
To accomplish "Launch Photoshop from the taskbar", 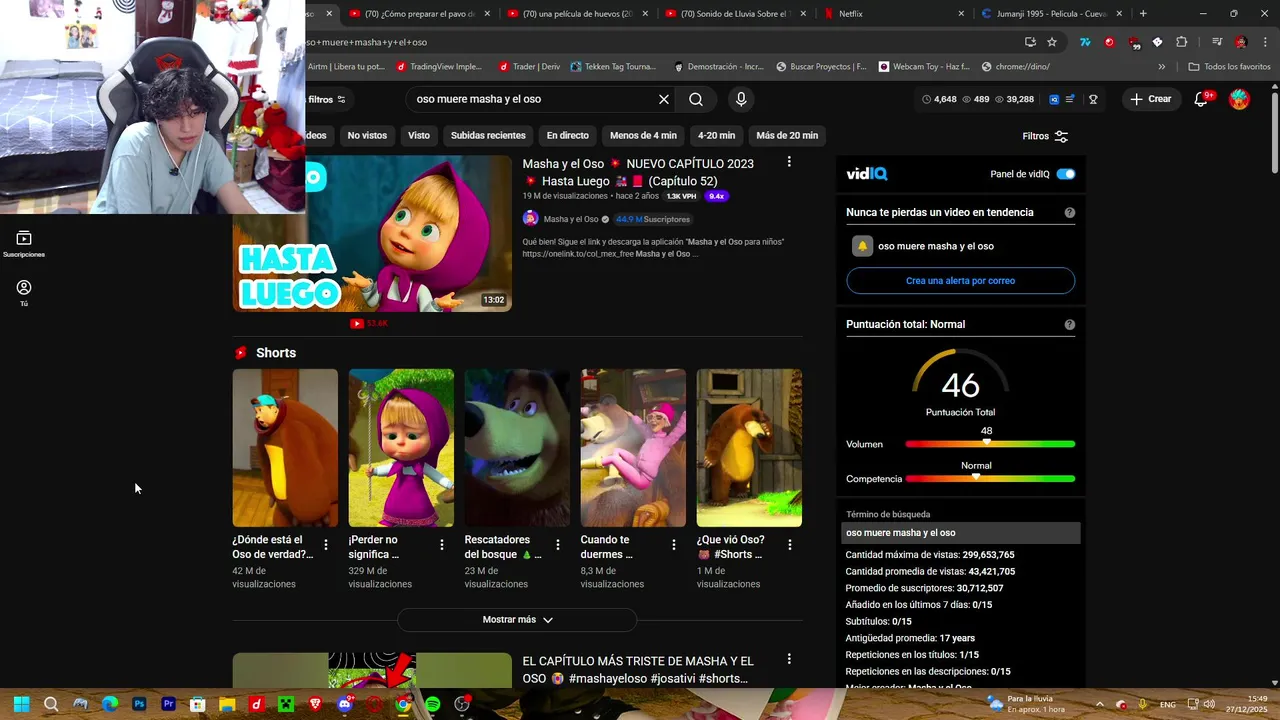I will tap(139, 704).
